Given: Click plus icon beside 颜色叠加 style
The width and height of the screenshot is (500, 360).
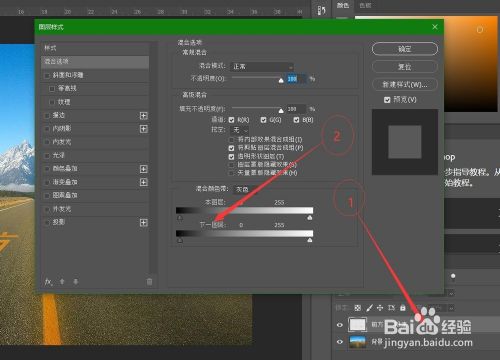Looking at the screenshot, I should click(144, 169).
